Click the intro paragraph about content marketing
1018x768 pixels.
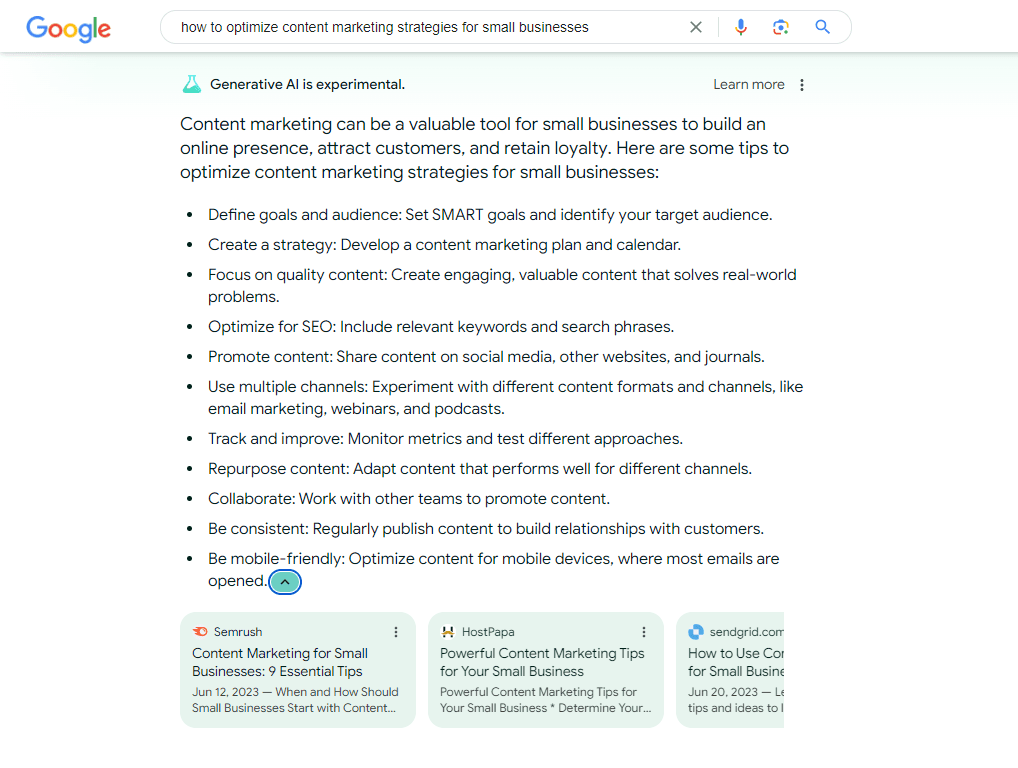[x=484, y=148]
